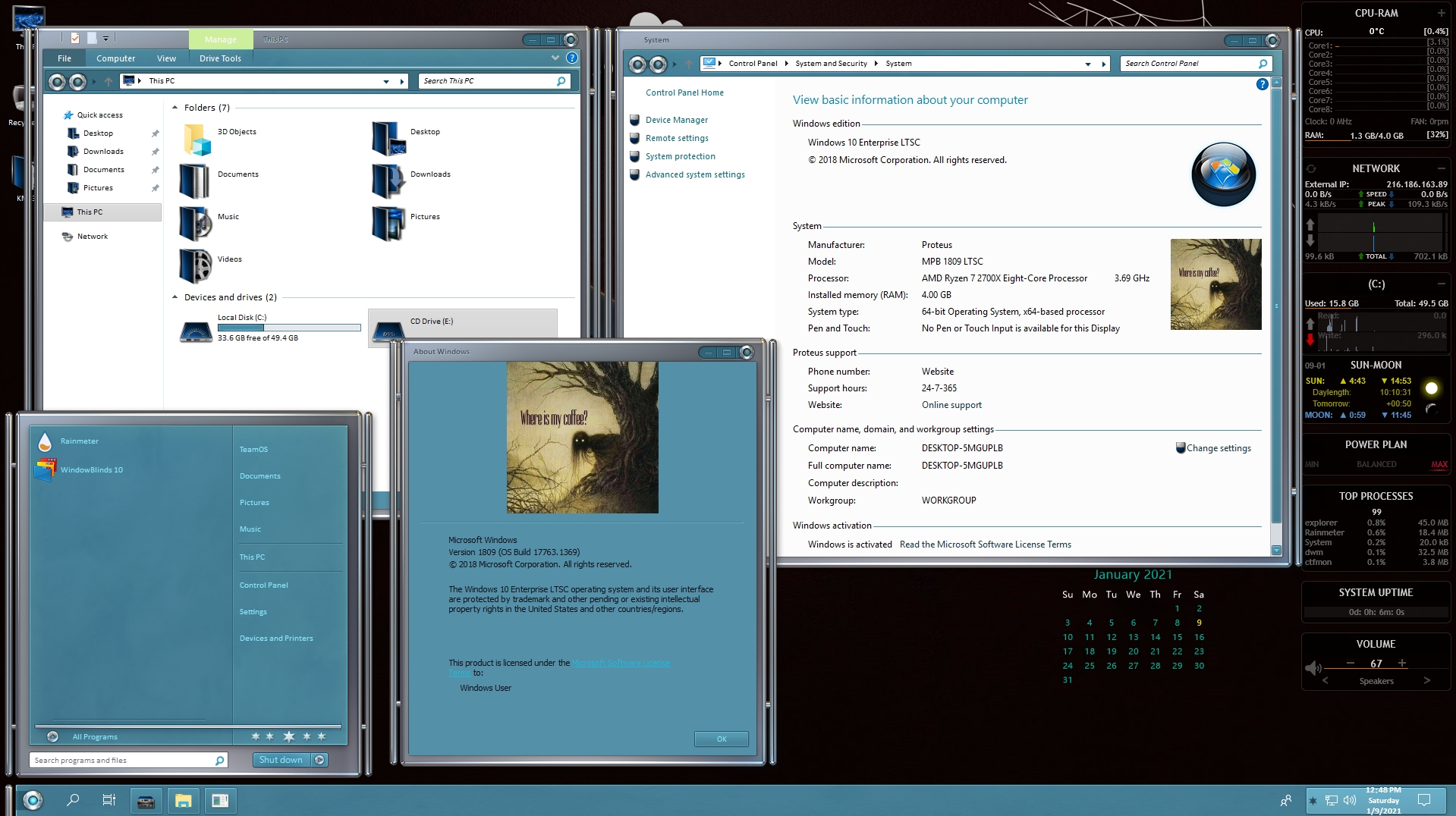Switch to next audio device arrow in Volume

pyautogui.click(x=1426, y=680)
